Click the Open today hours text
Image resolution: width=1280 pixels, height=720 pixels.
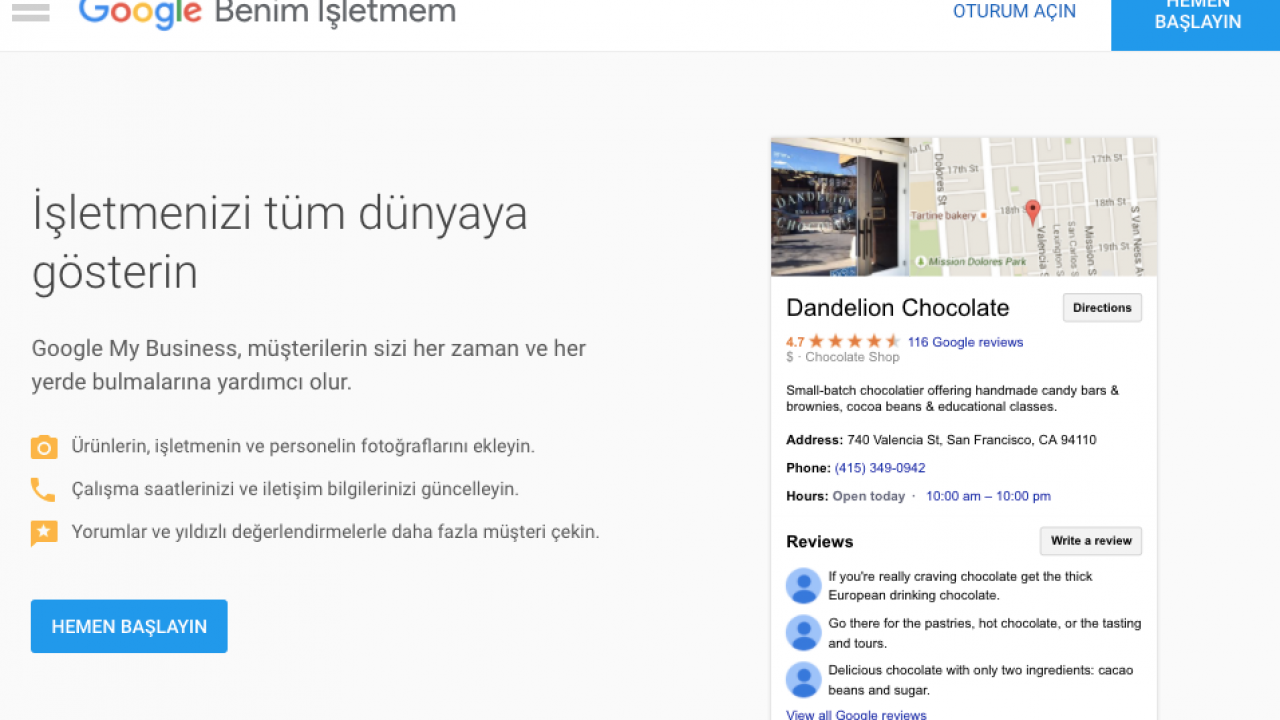[869, 496]
